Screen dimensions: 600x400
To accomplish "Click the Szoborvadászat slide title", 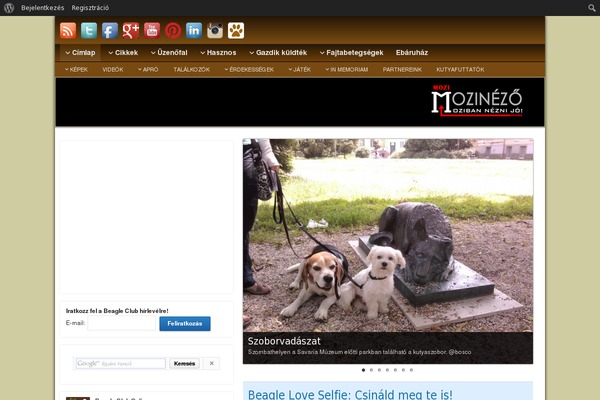I will (284, 341).
